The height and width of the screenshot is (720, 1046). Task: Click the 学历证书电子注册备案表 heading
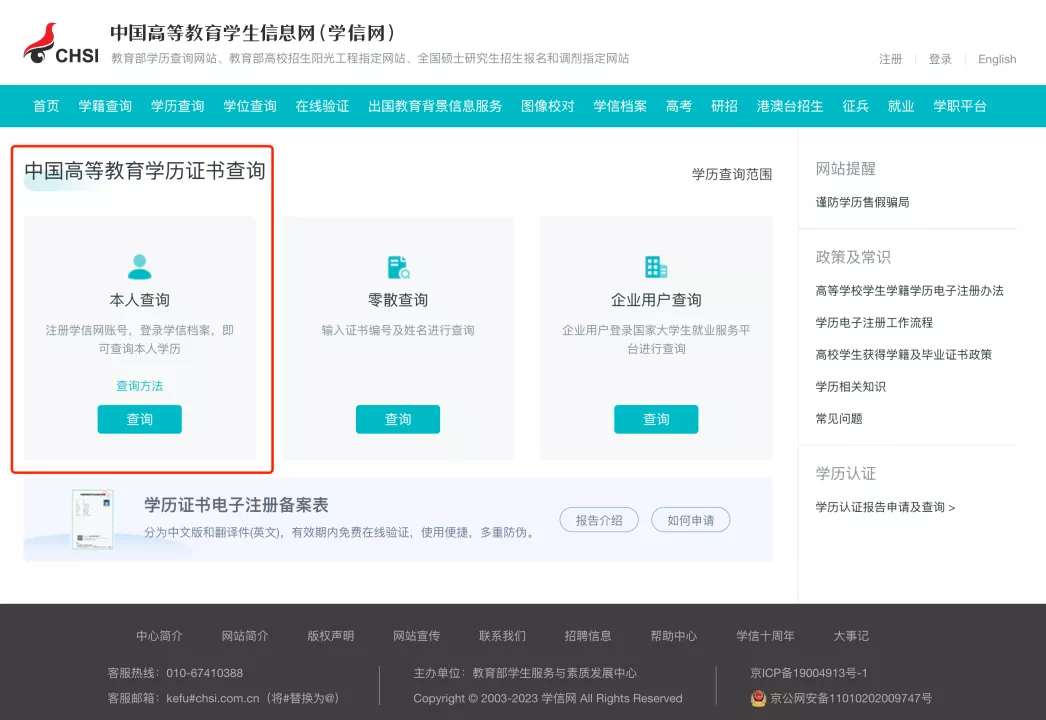[236, 505]
